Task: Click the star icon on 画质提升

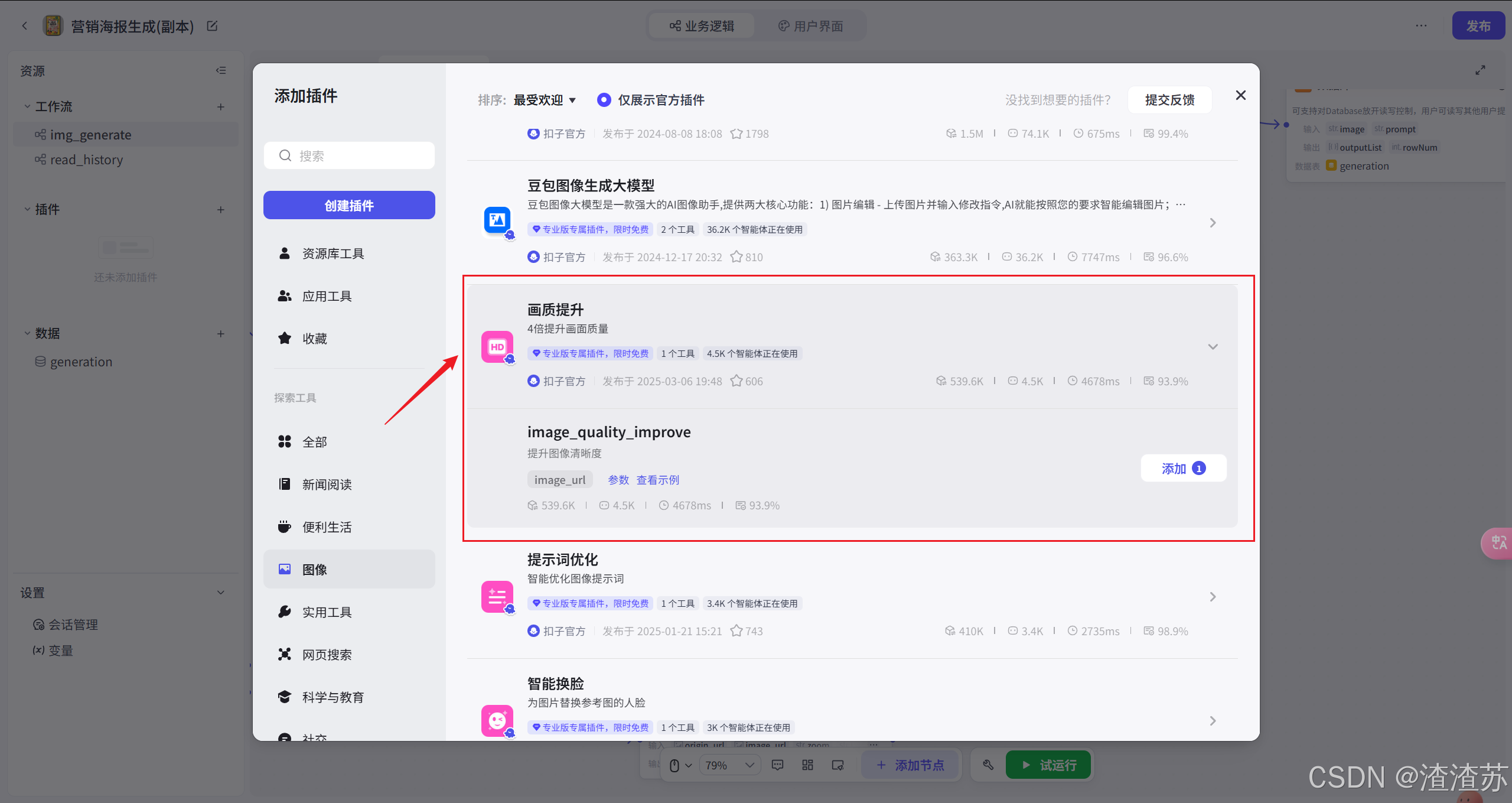Action: pos(736,381)
